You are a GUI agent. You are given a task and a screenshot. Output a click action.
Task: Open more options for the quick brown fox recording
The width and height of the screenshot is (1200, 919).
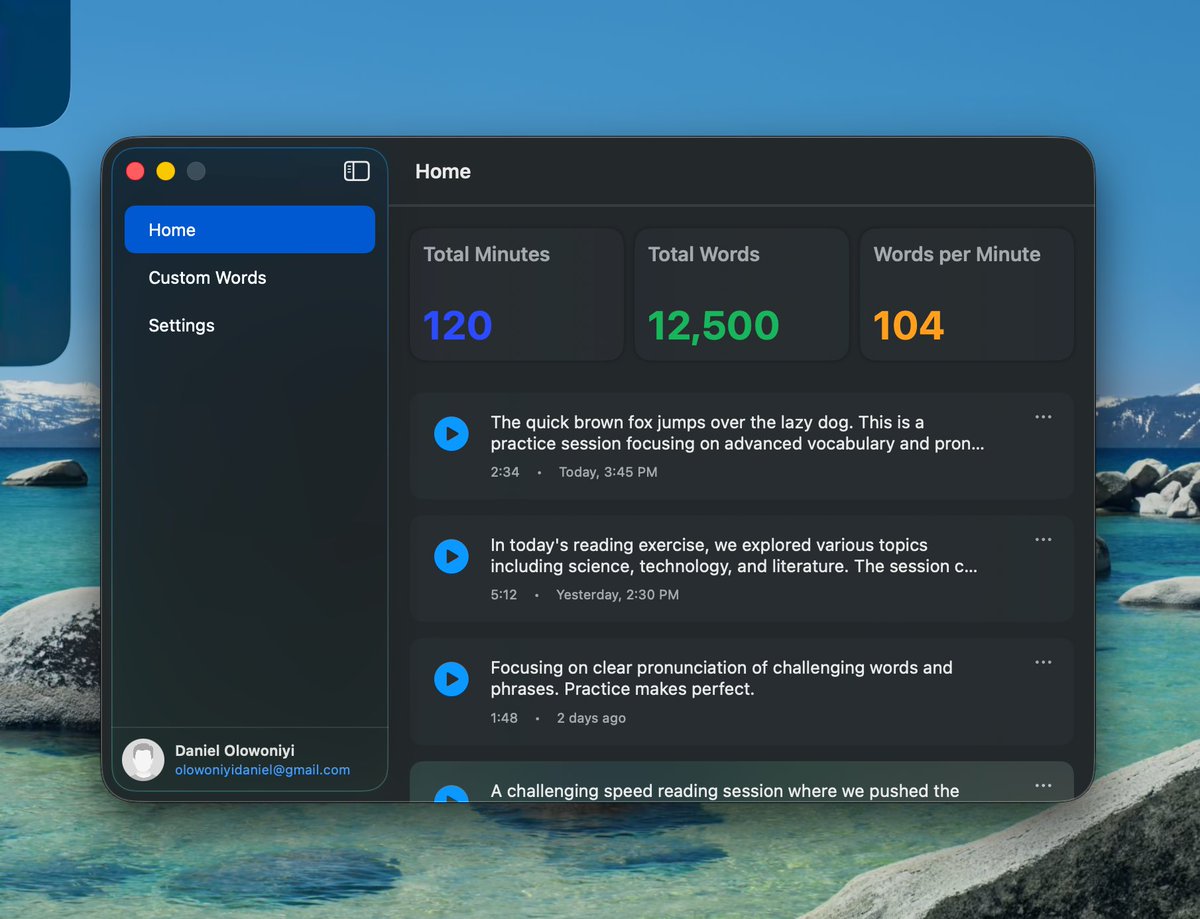point(1043,417)
